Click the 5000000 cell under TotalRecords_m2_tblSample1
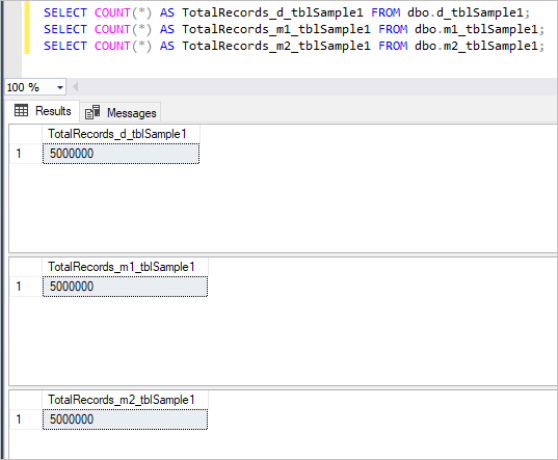 click(x=125, y=419)
